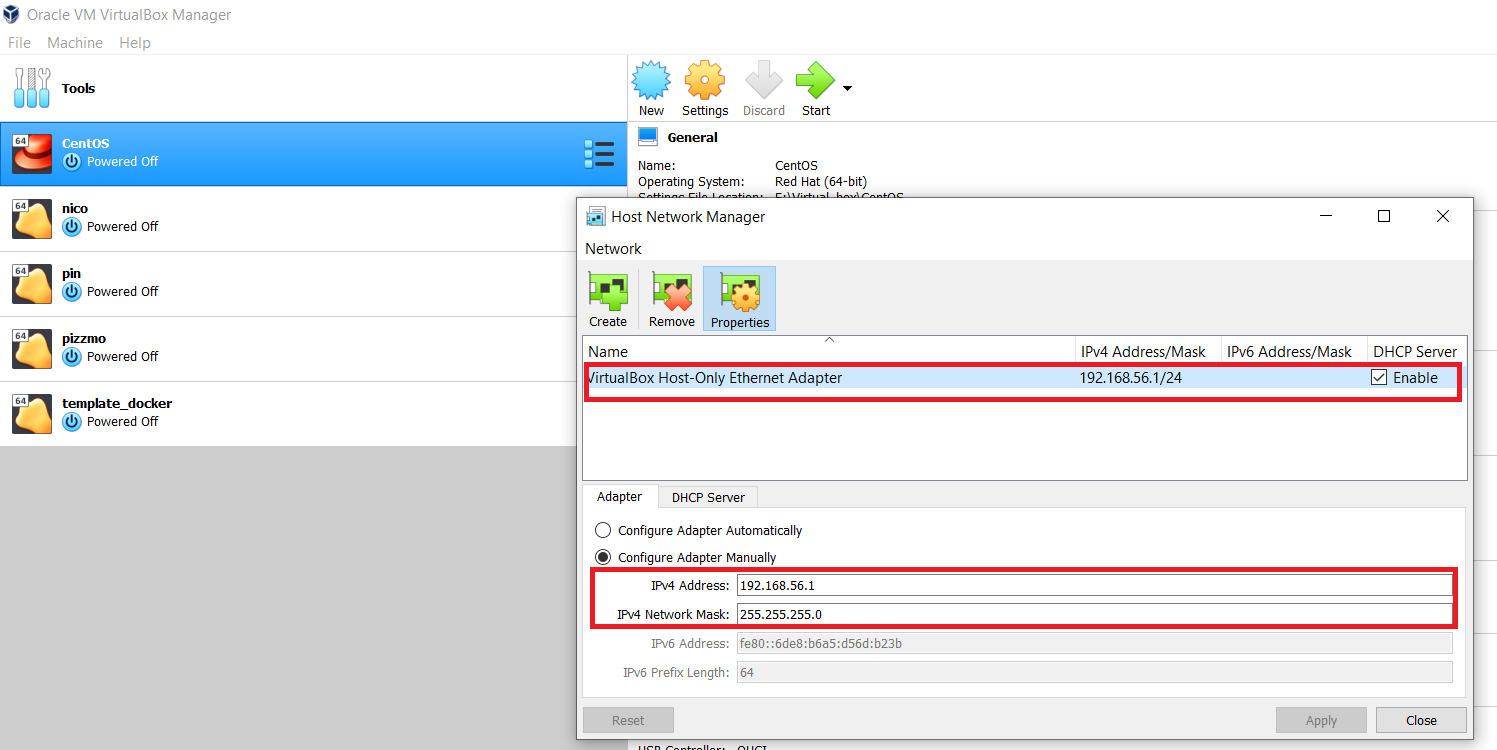Select the nico machine name
The height and width of the screenshot is (750, 1497).
click(x=75, y=208)
